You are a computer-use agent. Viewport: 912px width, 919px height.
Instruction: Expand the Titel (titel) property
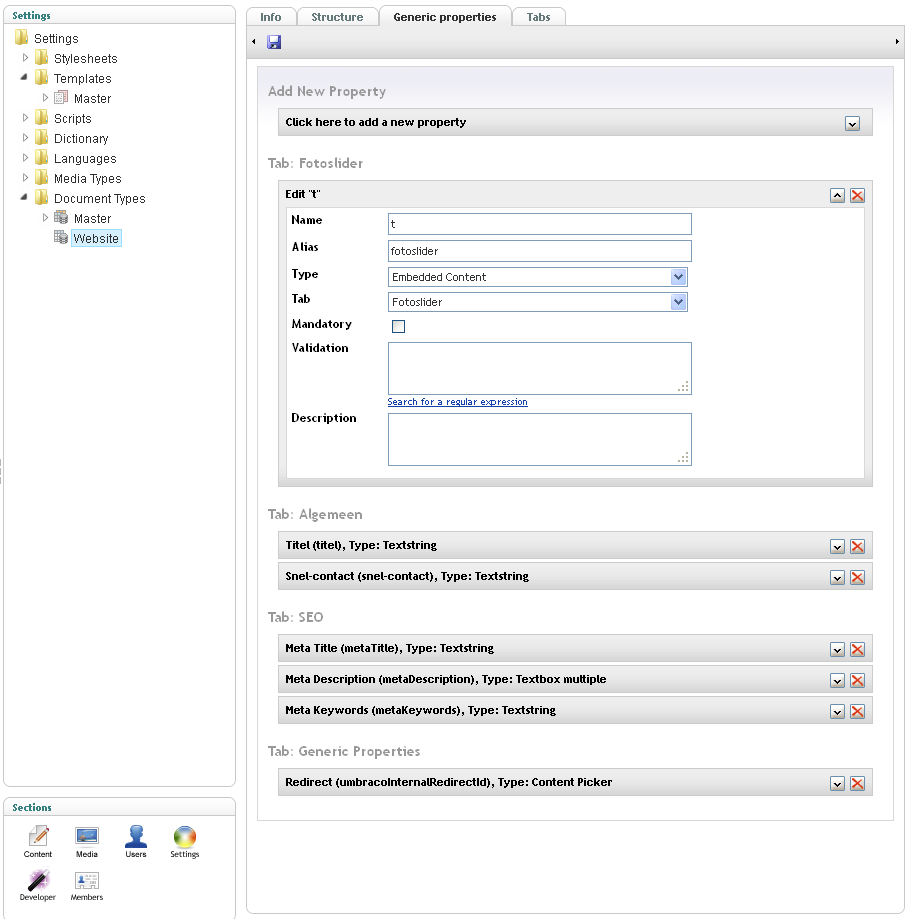click(838, 547)
